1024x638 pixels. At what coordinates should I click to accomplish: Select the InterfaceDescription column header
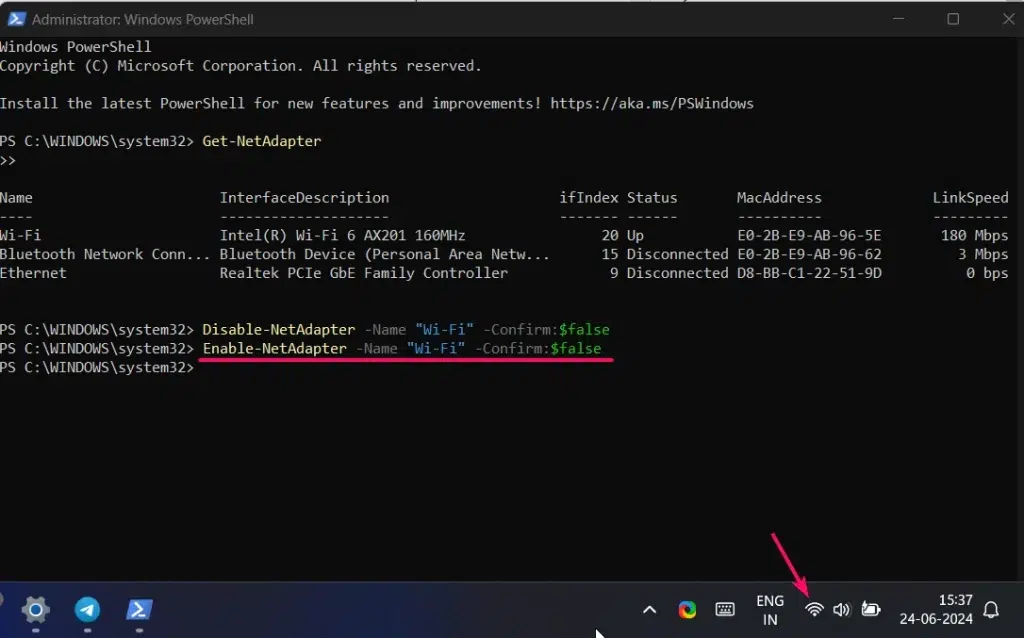pos(304,197)
